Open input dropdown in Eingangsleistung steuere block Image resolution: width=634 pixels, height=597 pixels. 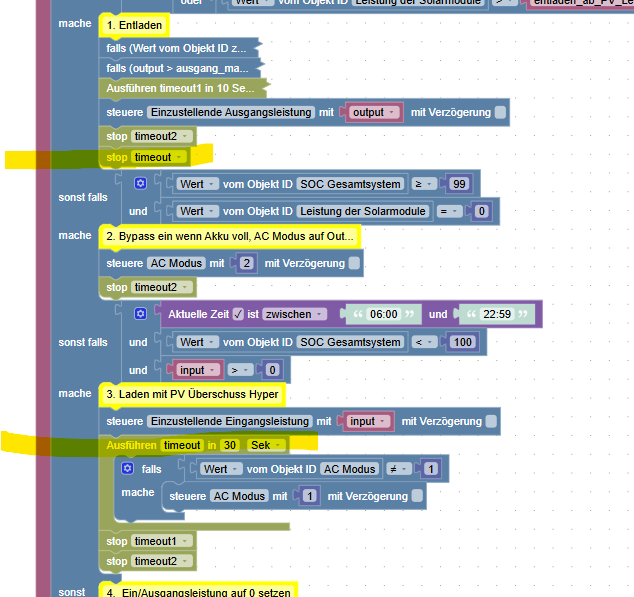[368, 421]
